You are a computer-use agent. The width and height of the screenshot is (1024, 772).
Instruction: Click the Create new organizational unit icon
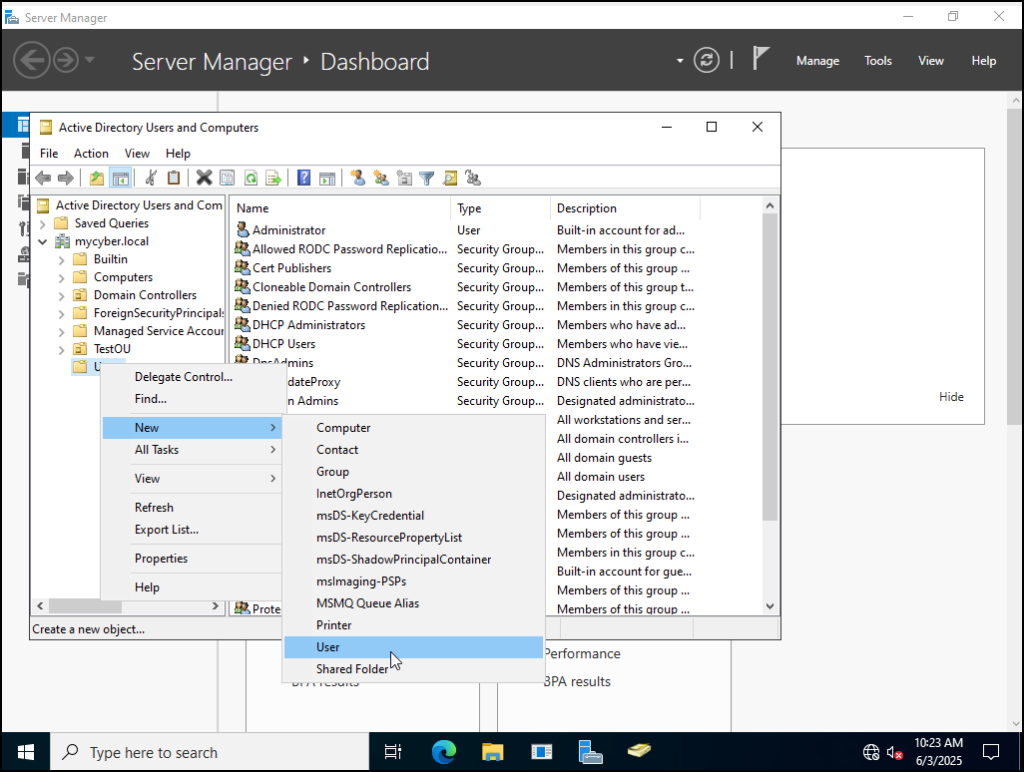pyautogui.click(x=404, y=178)
